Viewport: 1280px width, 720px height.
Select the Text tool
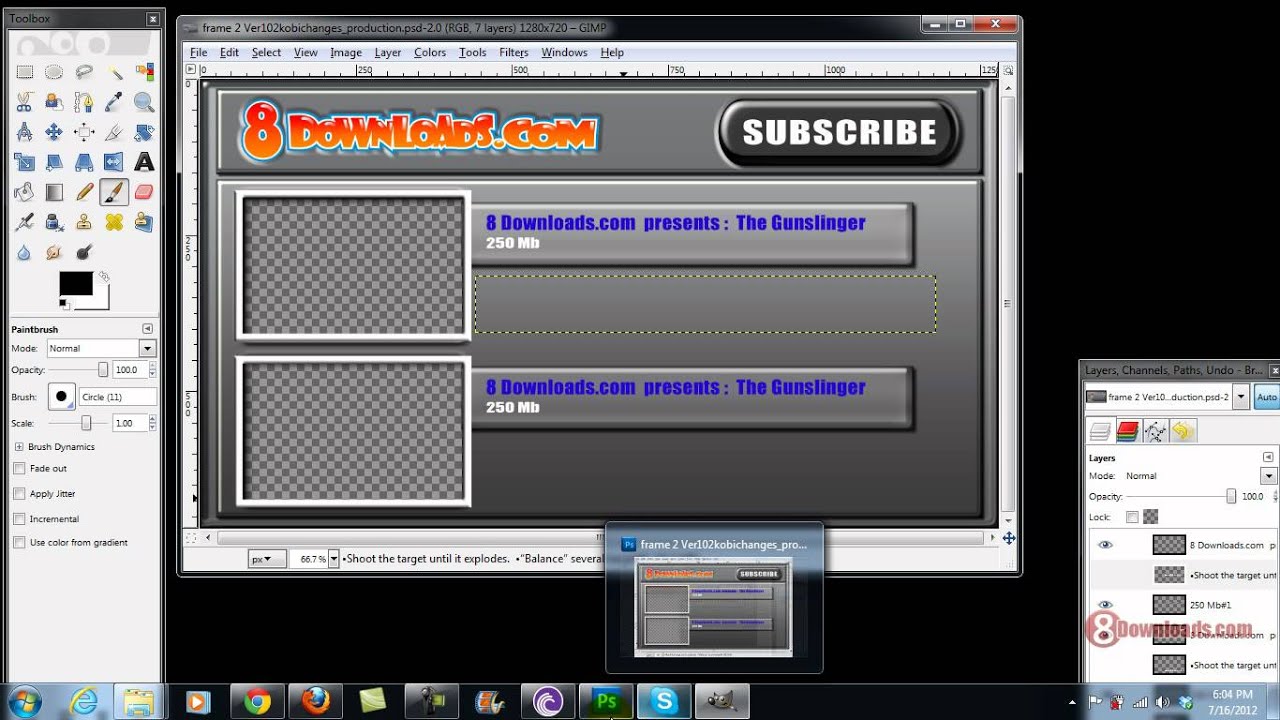pos(144,162)
